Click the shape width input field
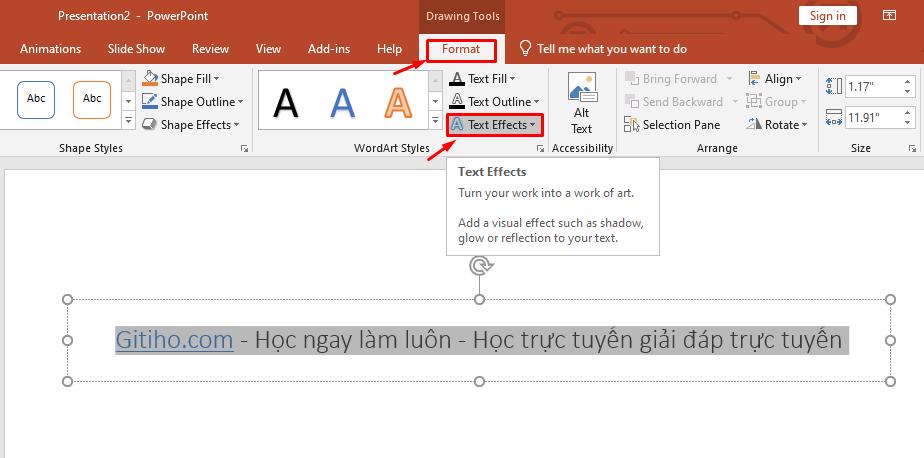The height and width of the screenshot is (458, 924). [873, 118]
